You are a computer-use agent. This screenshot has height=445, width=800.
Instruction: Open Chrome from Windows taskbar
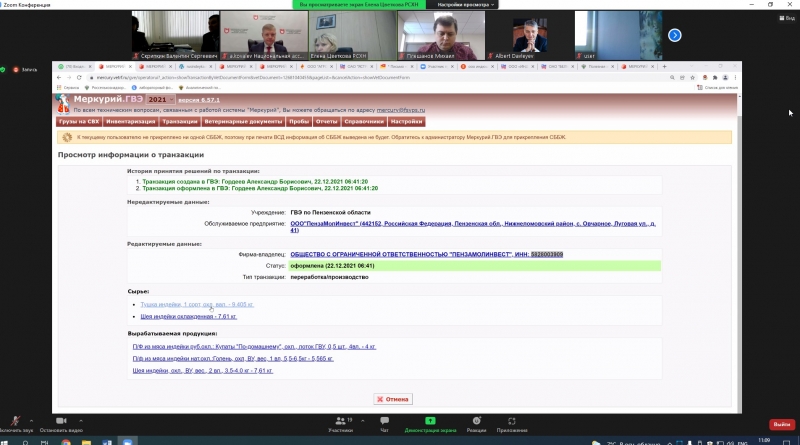click(66, 442)
